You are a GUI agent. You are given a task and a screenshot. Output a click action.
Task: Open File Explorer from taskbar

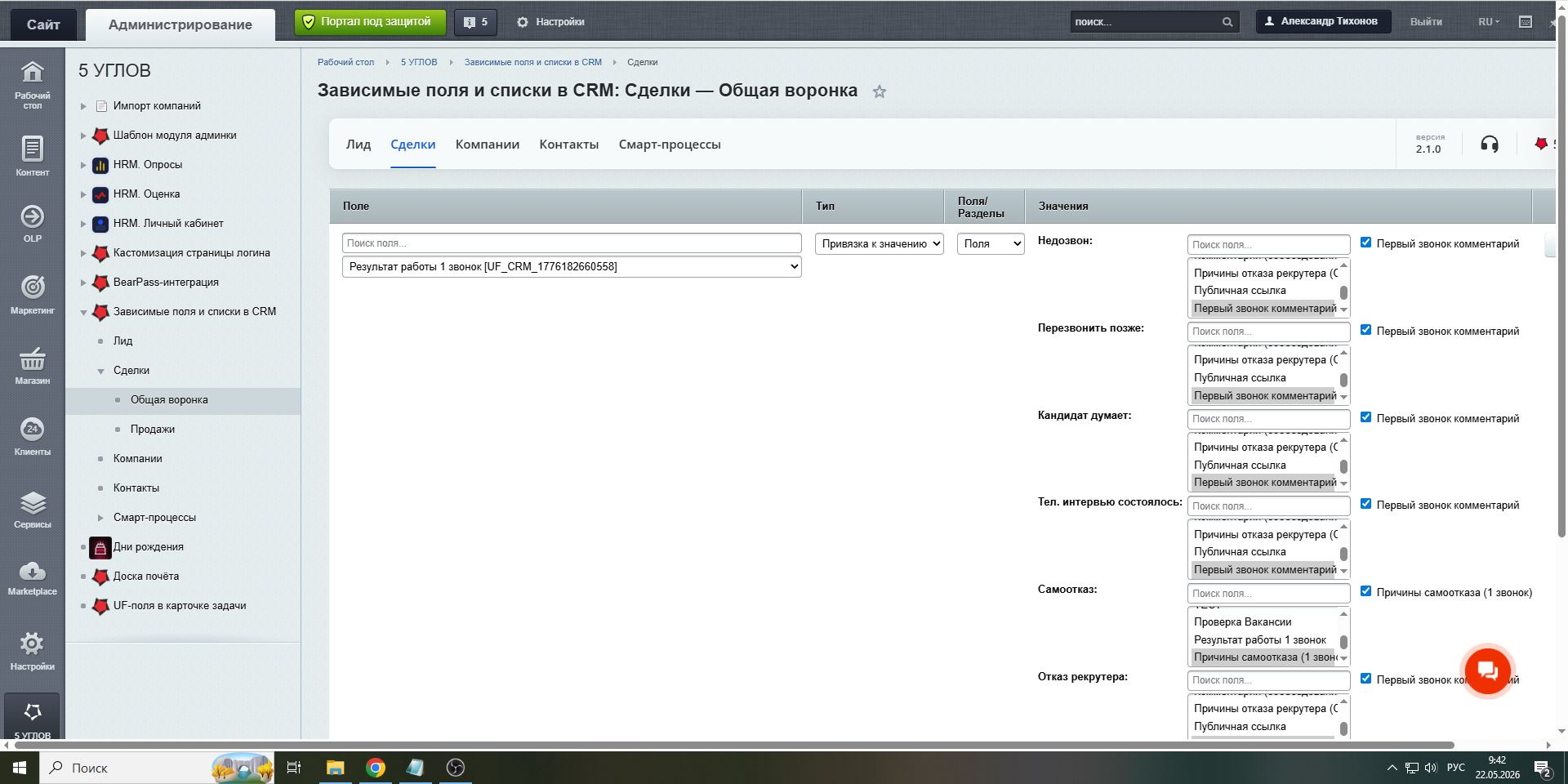coord(335,768)
